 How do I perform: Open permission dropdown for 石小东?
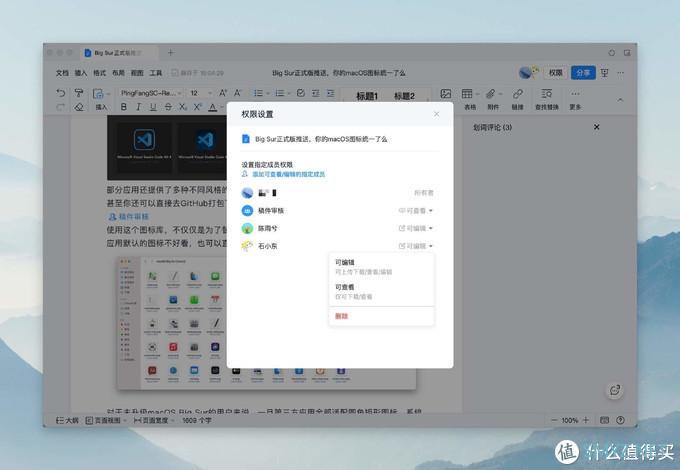coord(415,246)
